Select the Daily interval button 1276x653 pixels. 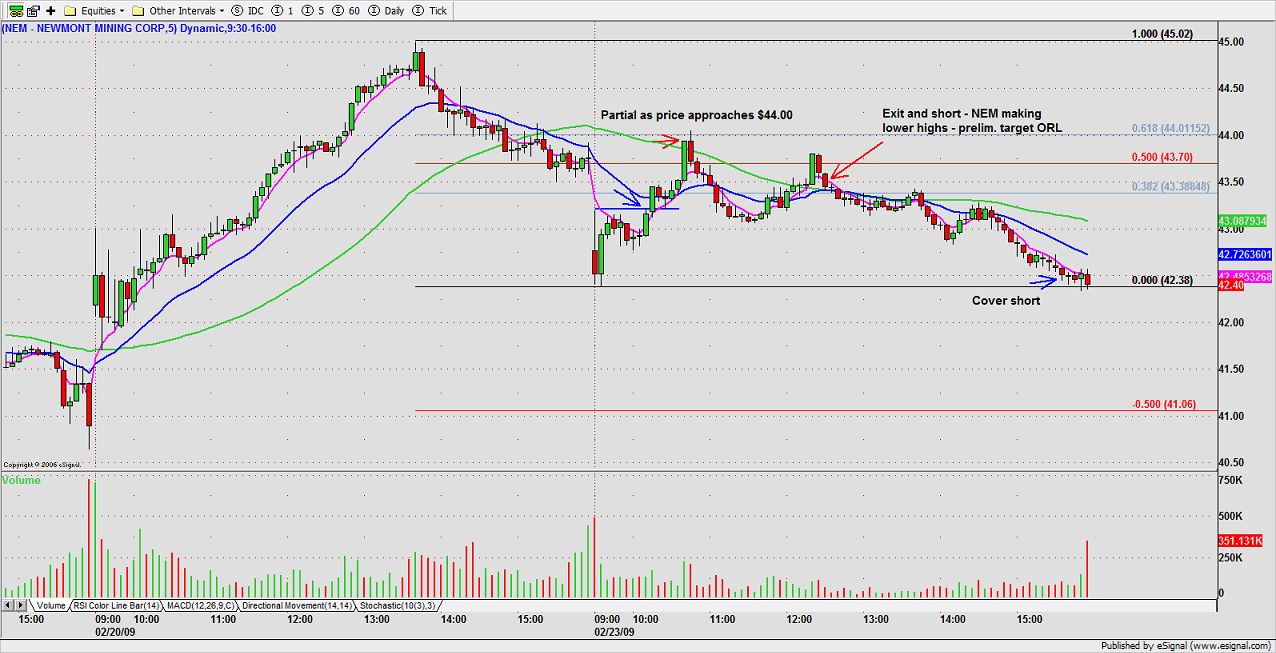pyautogui.click(x=386, y=10)
